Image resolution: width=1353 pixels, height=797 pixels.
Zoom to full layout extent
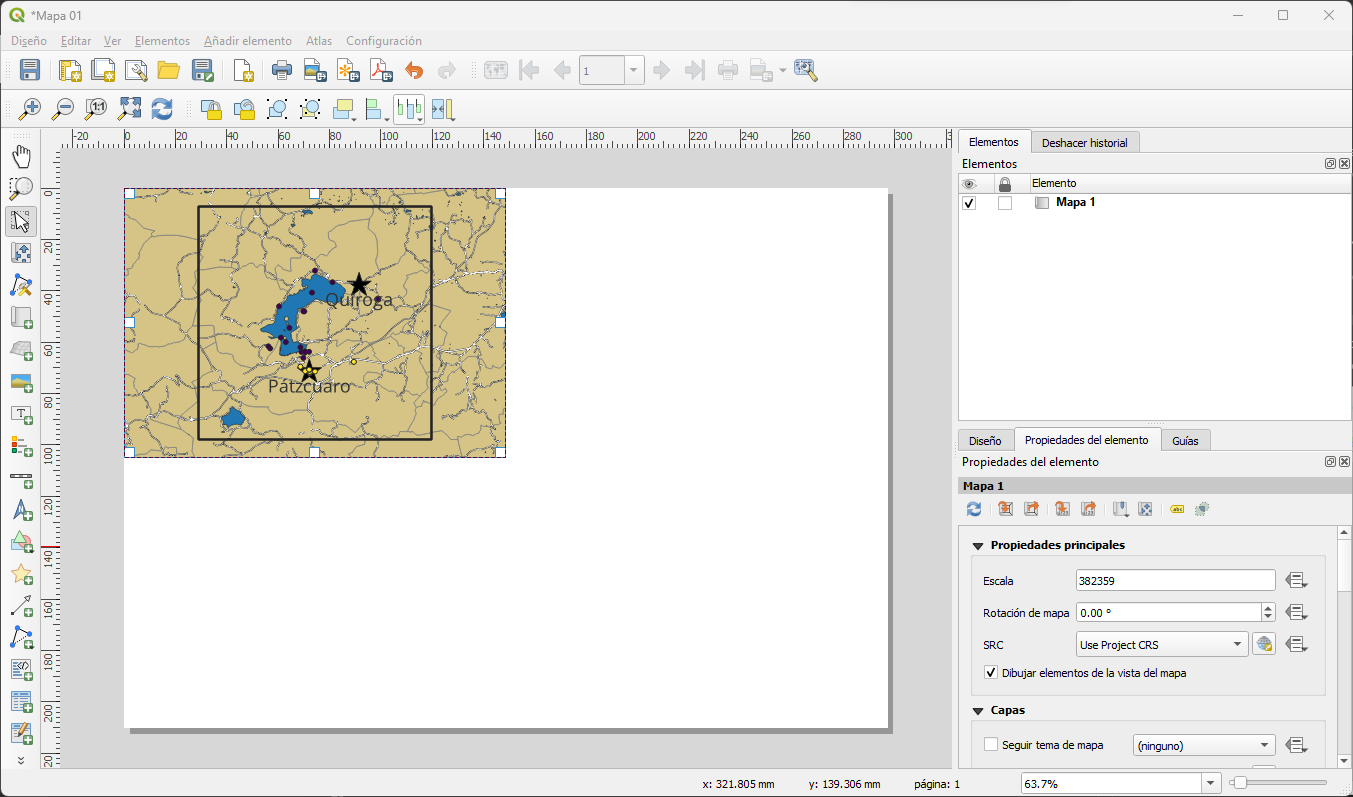tap(129, 109)
